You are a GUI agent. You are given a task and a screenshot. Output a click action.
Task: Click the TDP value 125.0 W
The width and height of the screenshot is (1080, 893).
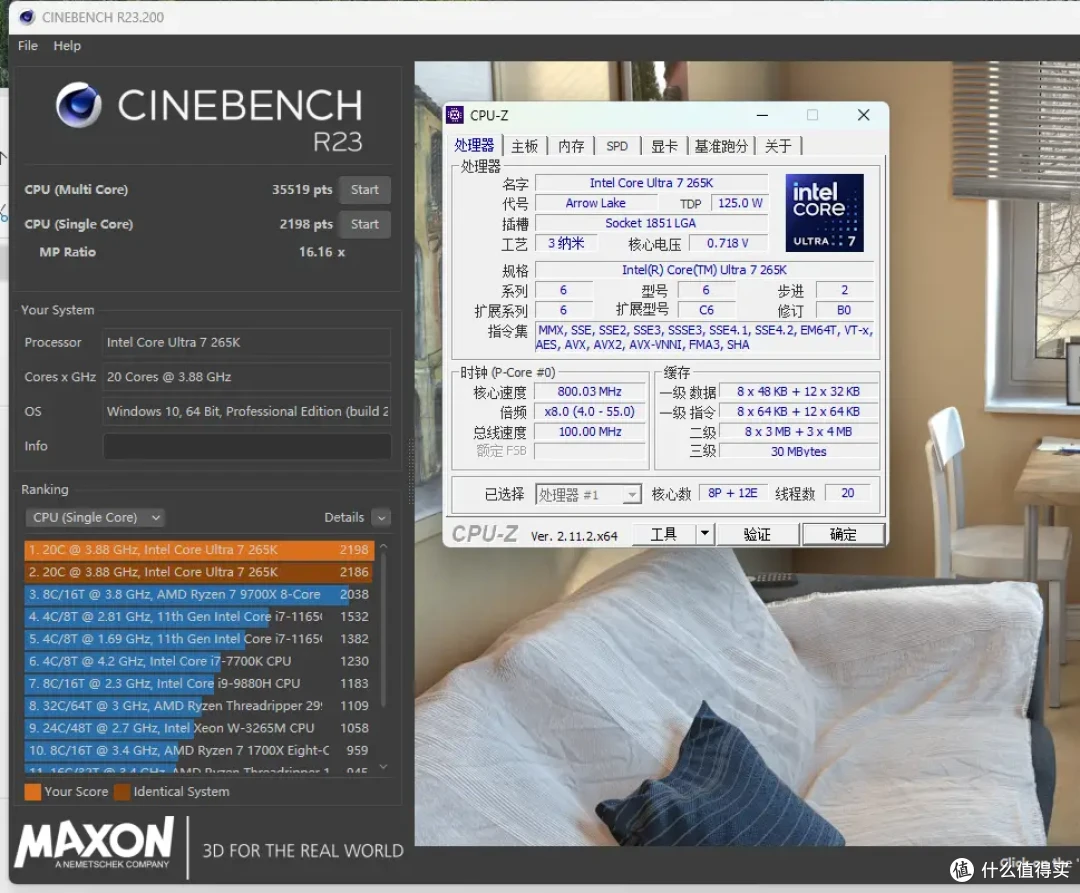pyautogui.click(x=740, y=203)
